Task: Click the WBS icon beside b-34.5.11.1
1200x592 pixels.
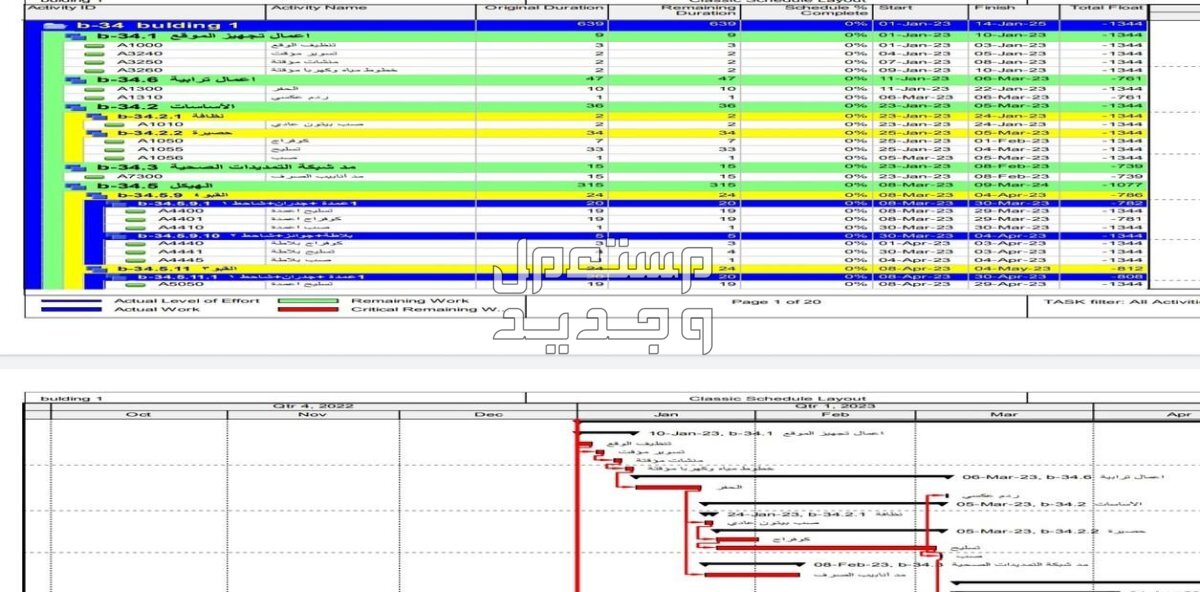Action: 117,277
